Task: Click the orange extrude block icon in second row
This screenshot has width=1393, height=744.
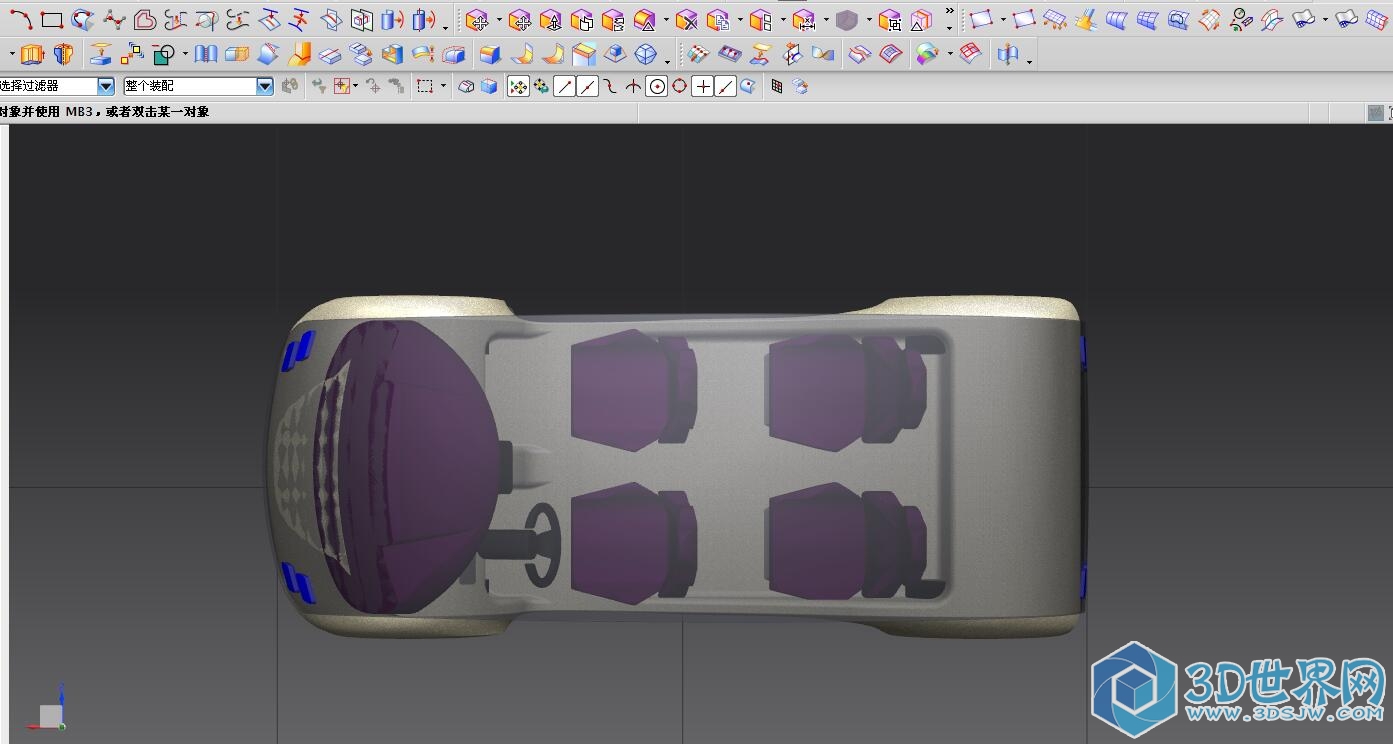Action: tap(32, 55)
